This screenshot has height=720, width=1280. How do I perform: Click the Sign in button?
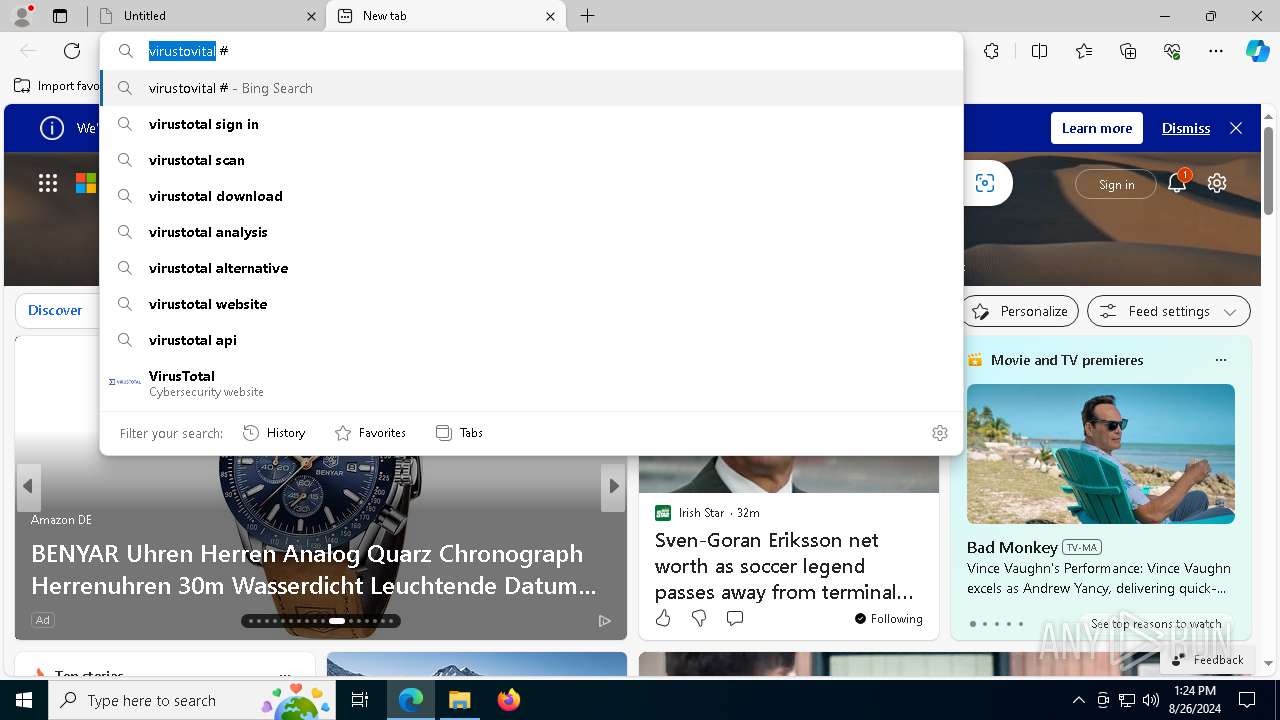coord(1116,184)
